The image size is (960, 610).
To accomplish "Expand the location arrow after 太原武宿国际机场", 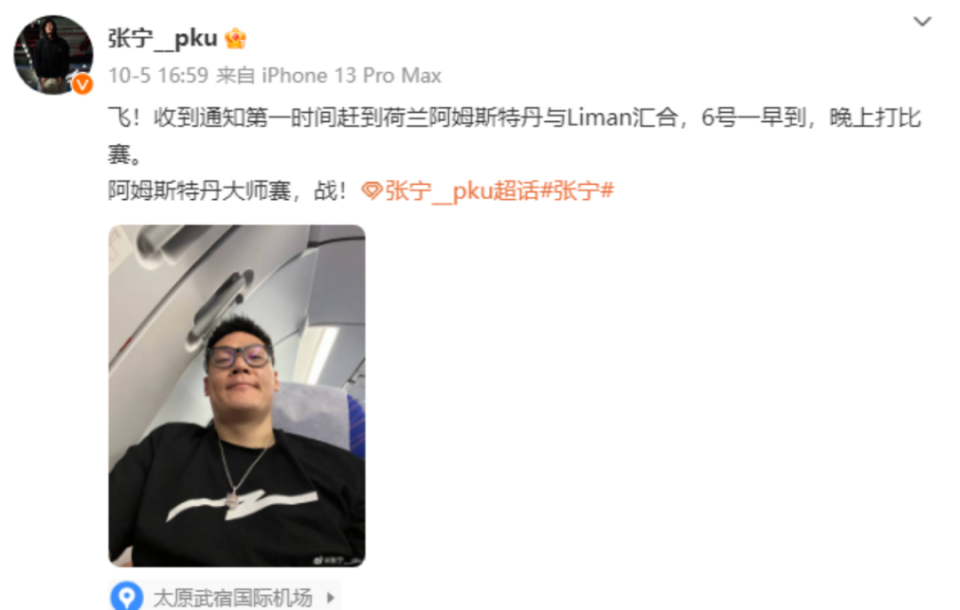I will pyautogui.click(x=331, y=597).
